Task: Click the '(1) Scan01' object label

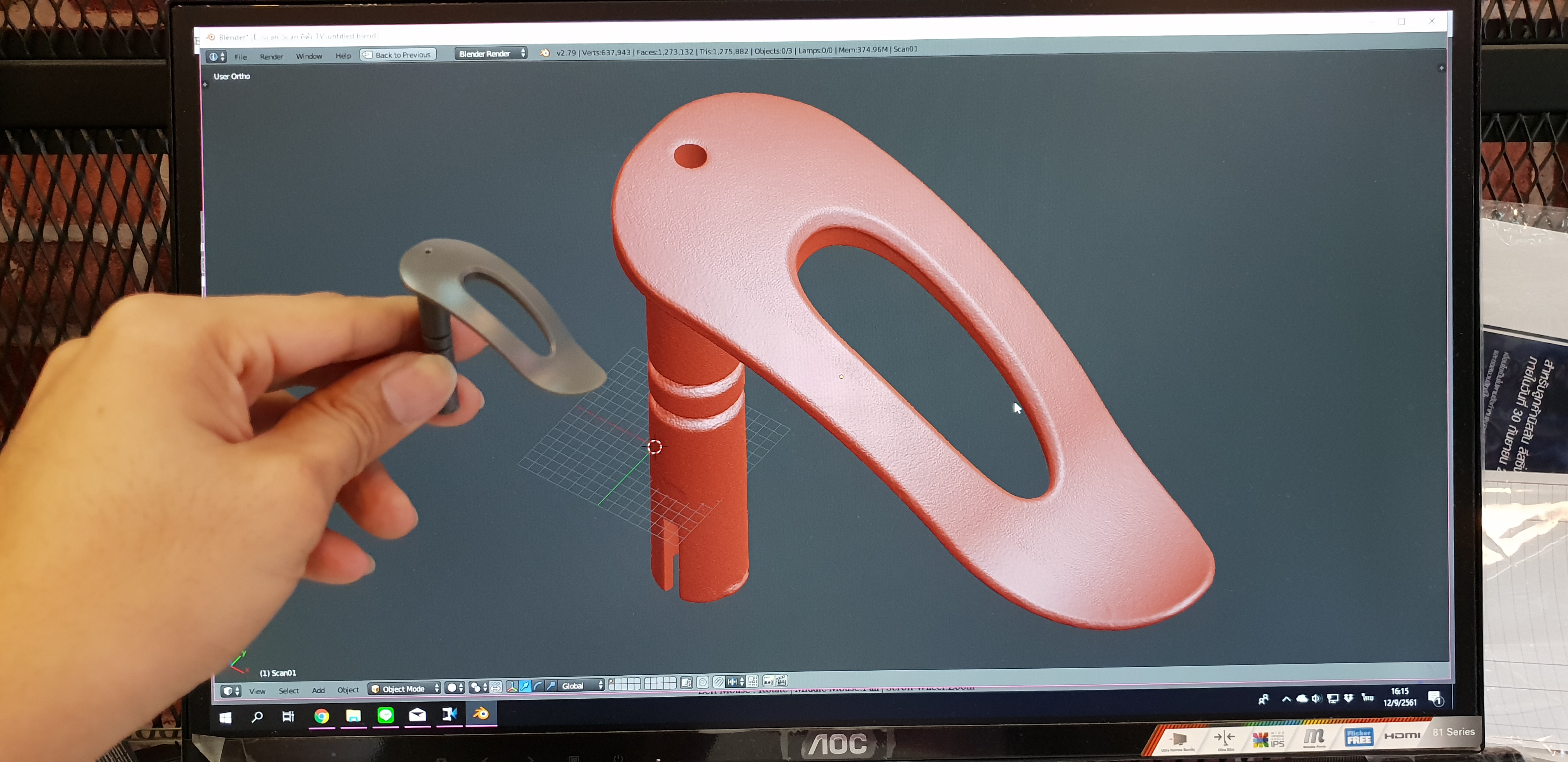Action: pos(278,673)
